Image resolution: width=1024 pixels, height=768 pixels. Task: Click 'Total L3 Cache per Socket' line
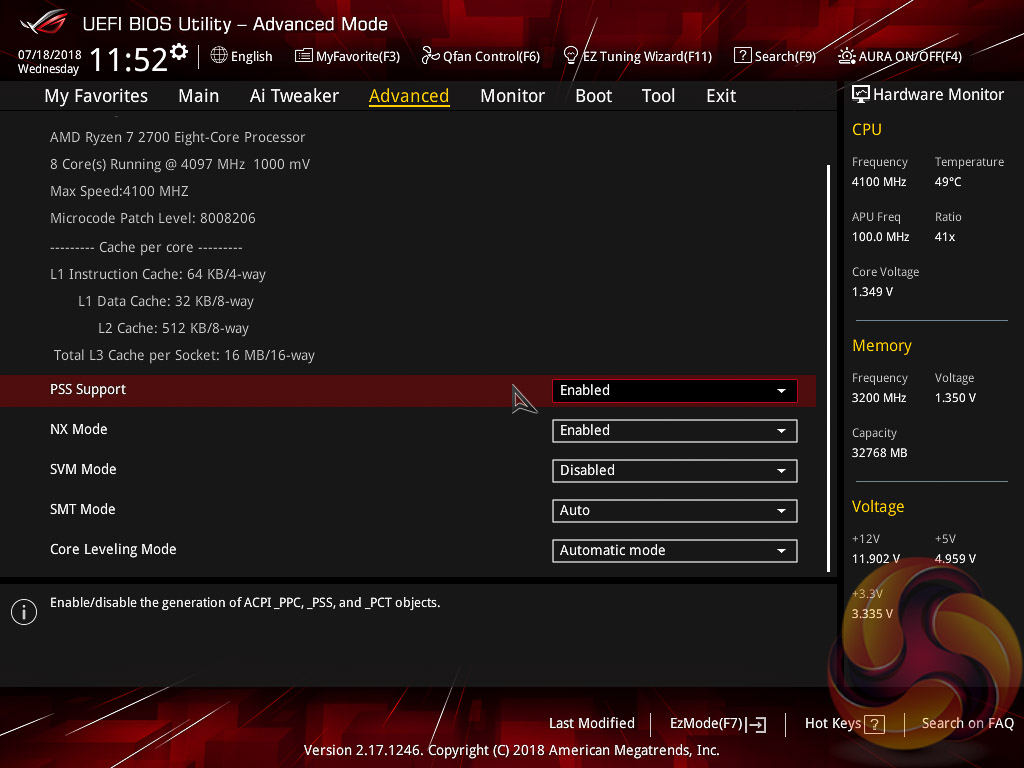(x=184, y=355)
